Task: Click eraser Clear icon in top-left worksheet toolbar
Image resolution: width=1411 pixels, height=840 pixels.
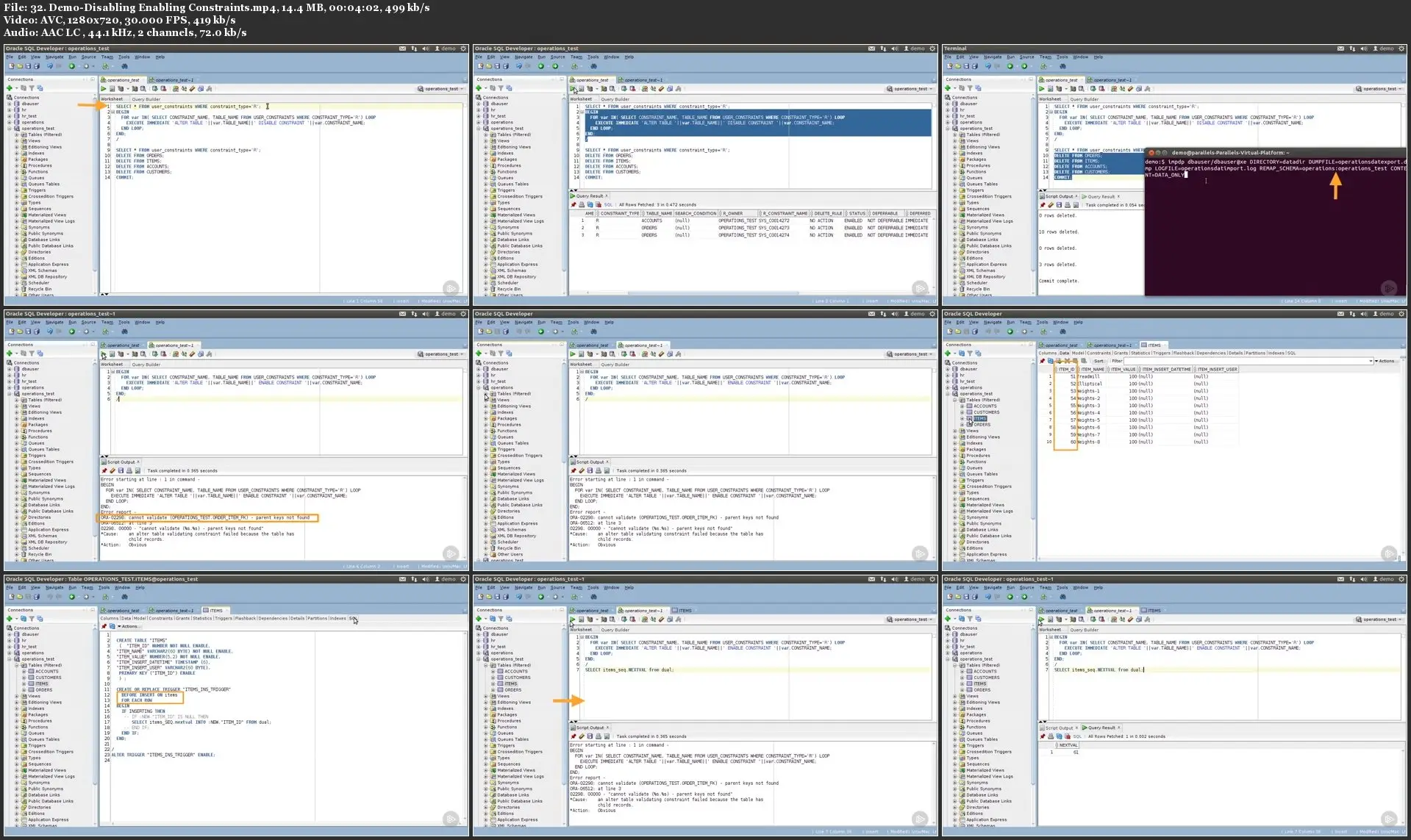Action: coord(192,89)
